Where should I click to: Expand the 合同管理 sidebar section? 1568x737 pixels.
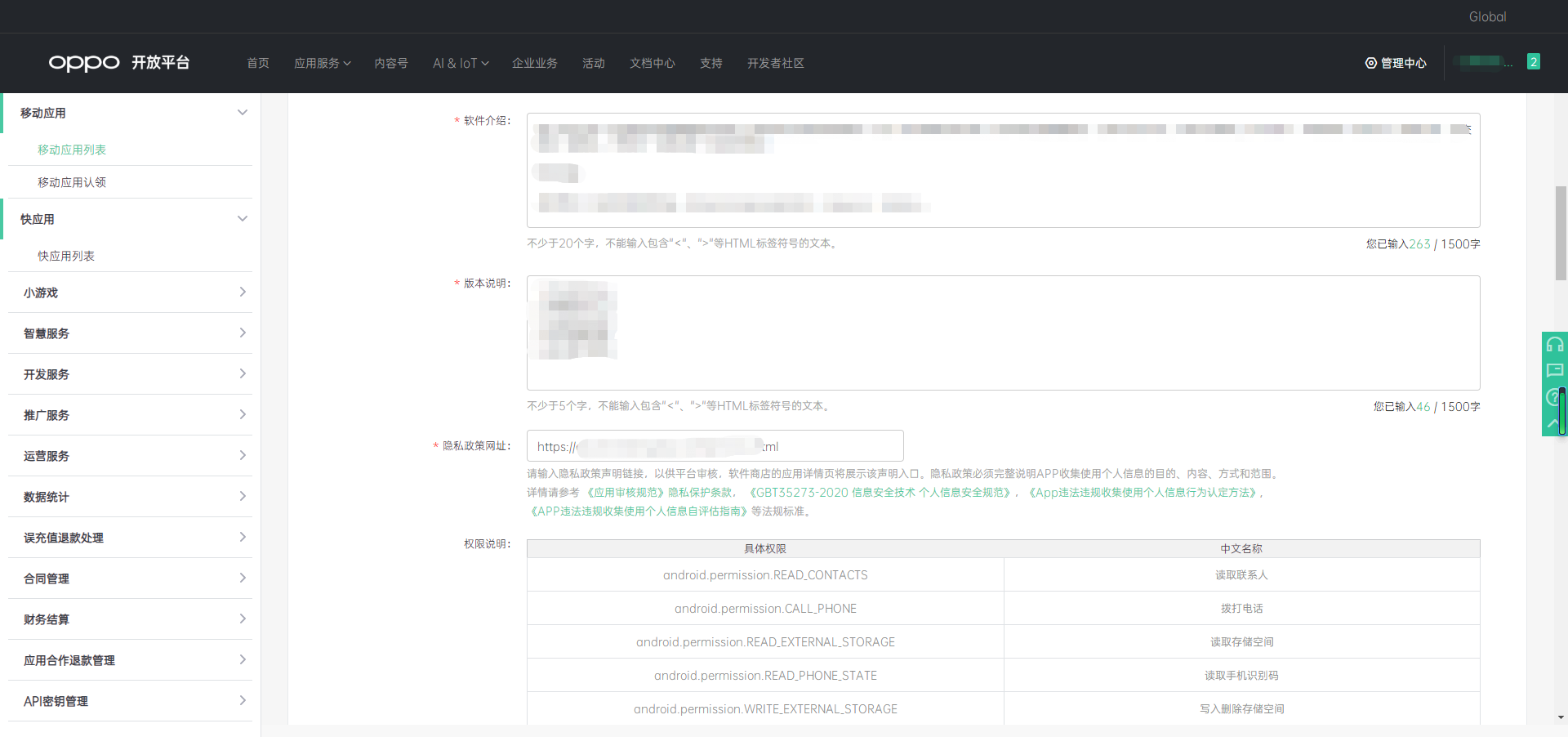tap(131, 578)
